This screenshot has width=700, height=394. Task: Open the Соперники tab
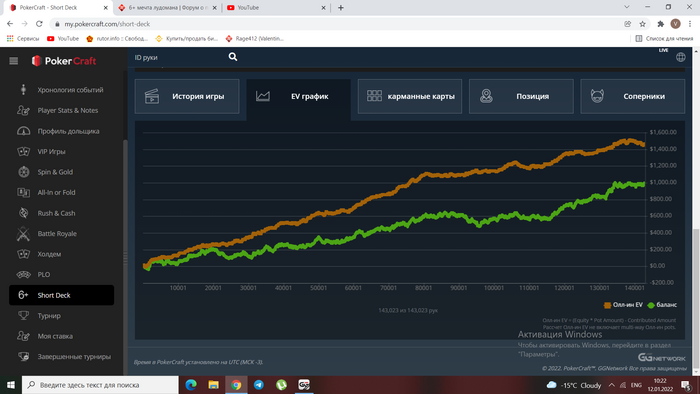click(633, 96)
